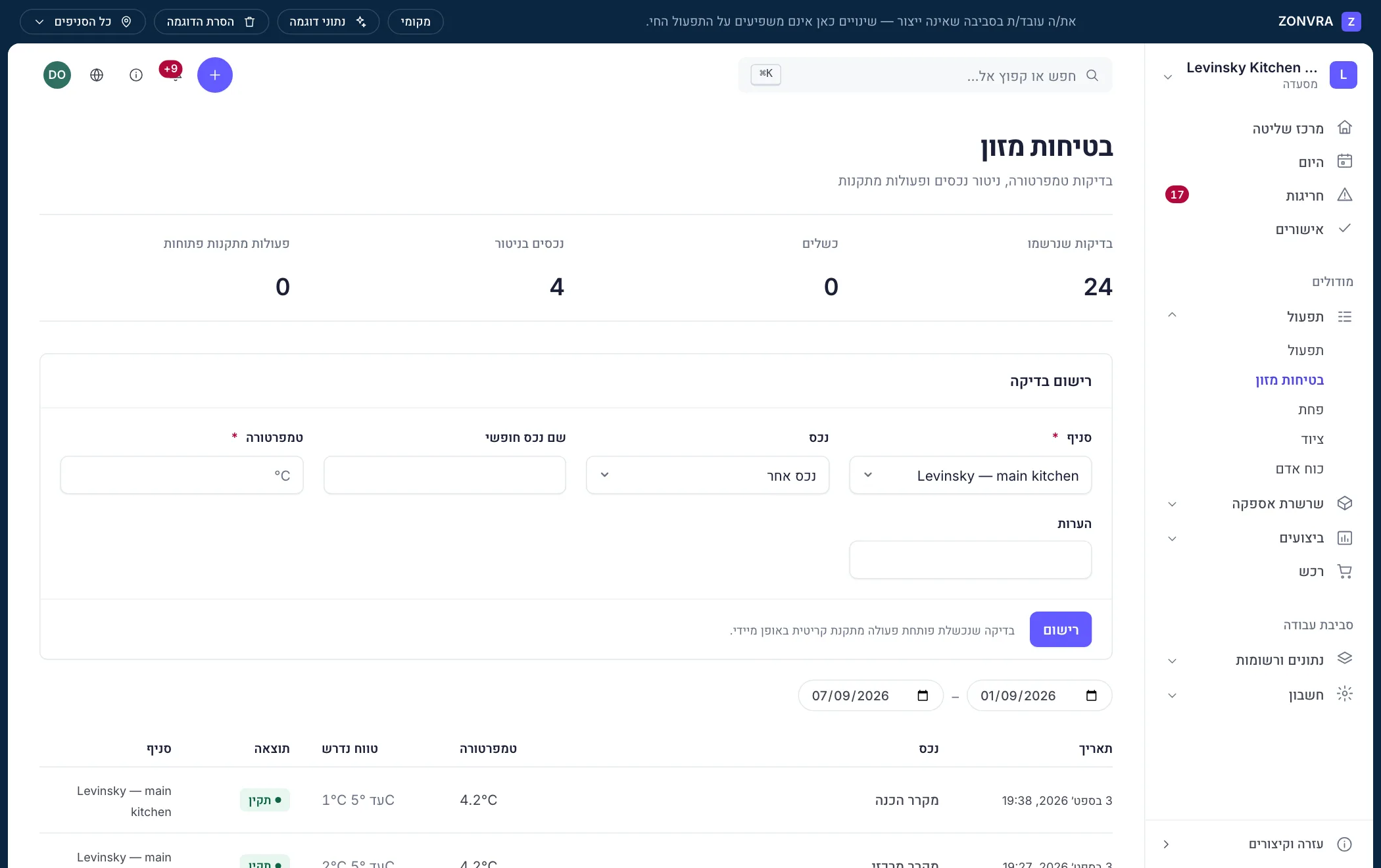The width and height of the screenshot is (1381, 868).
Task: Click the layers icon for נתונים ורשומות
Action: pyautogui.click(x=1345, y=658)
